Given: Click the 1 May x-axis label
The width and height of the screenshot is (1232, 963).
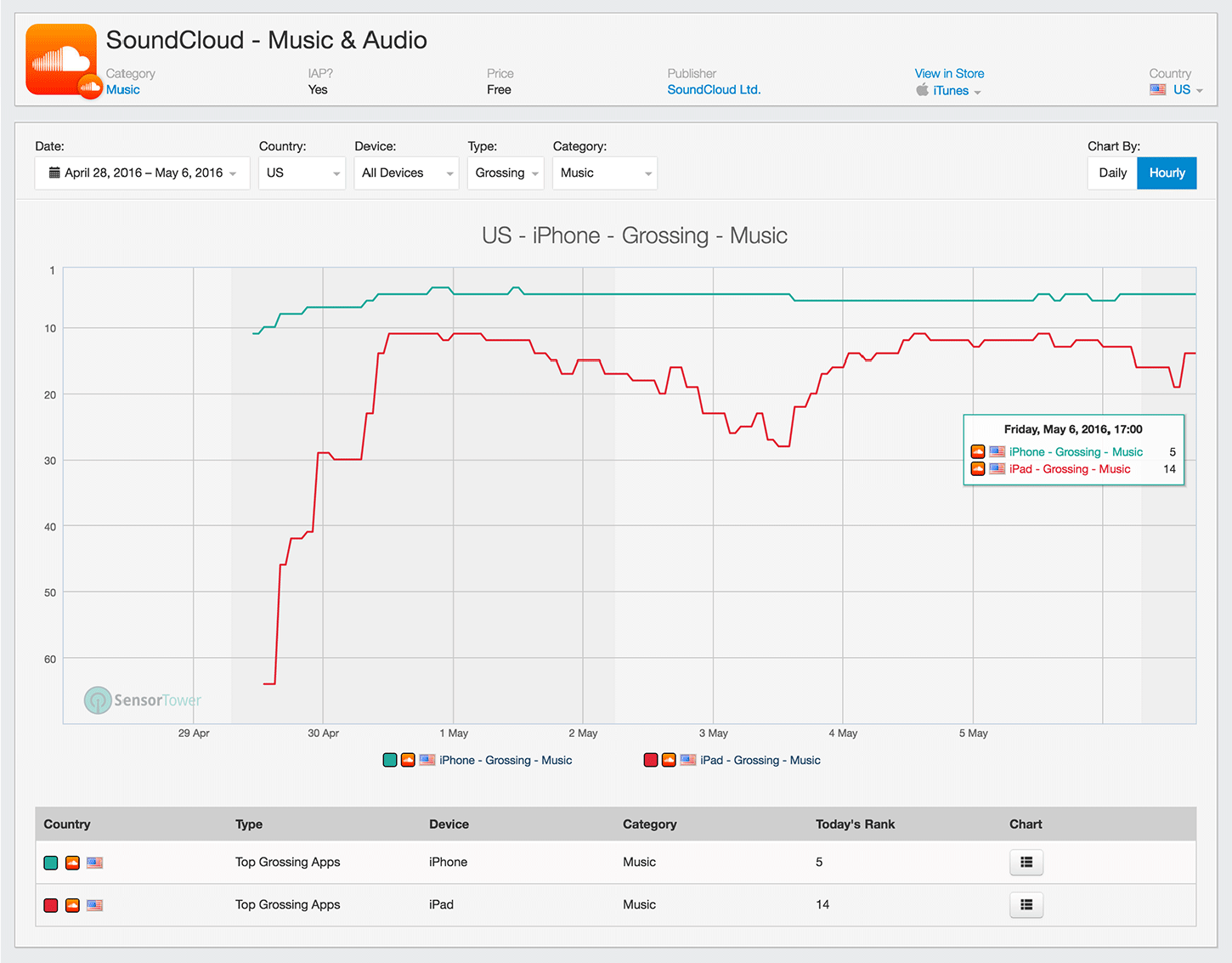Looking at the screenshot, I should click(x=454, y=733).
